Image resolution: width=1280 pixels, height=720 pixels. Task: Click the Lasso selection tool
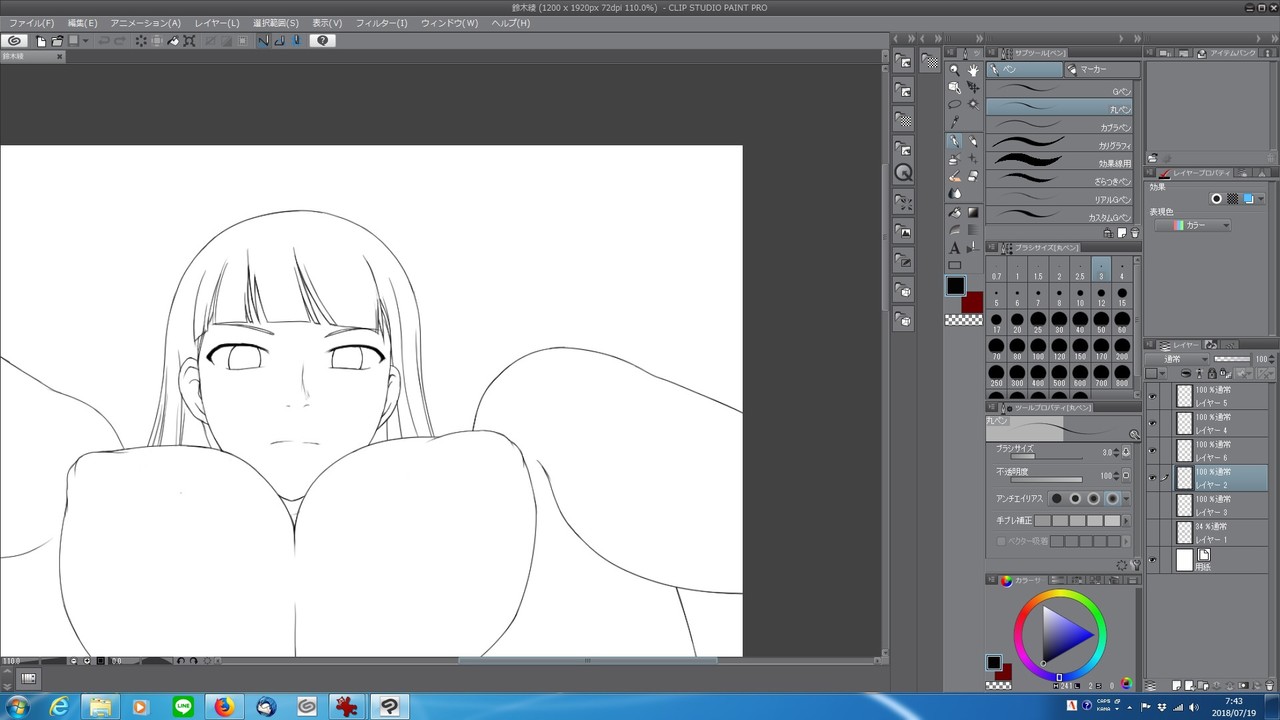pos(955,104)
